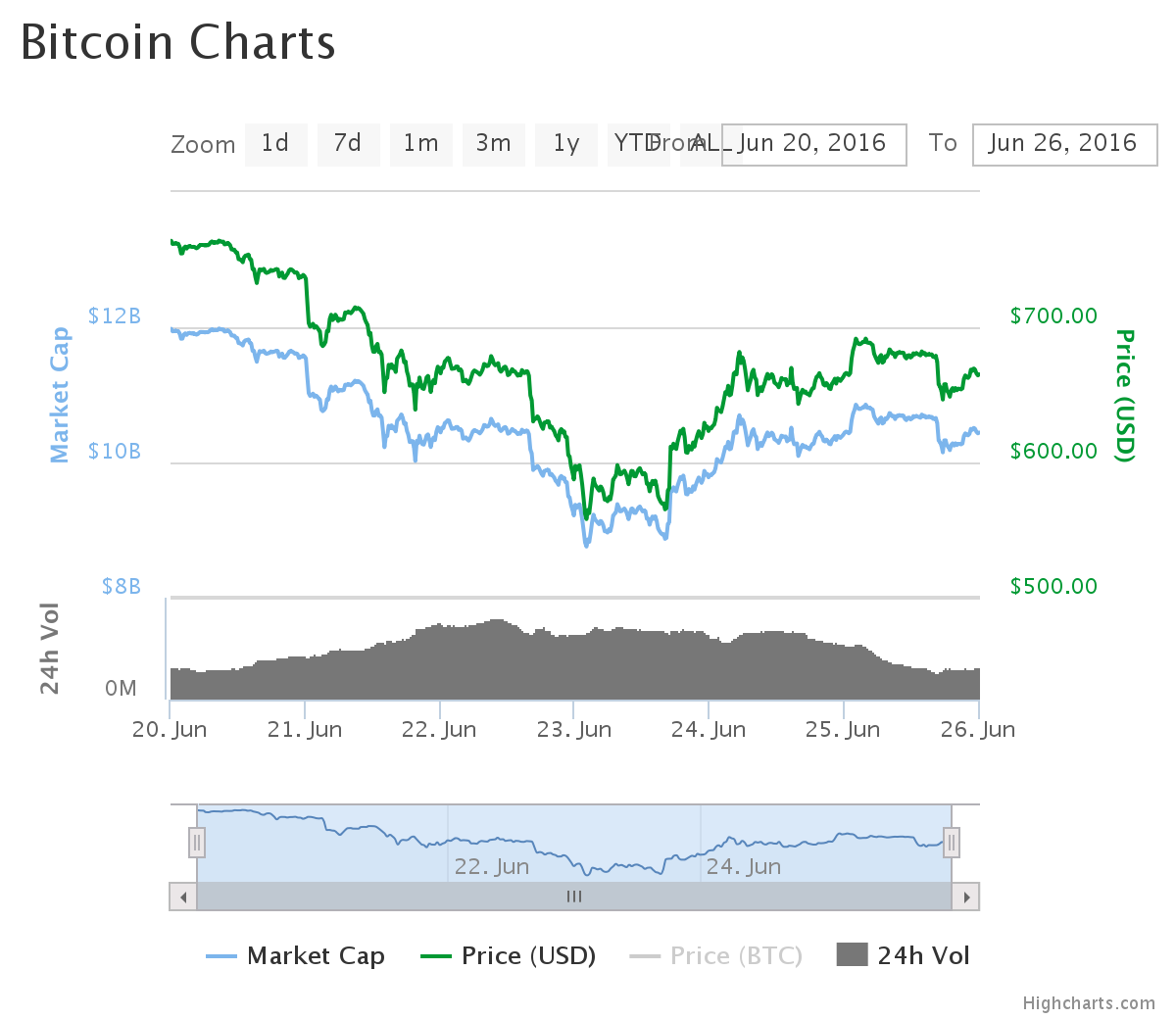This screenshot has height=1019, width=1176.
Task: Click the navigator right scroll arrow
Action: (x=966, y=897)
